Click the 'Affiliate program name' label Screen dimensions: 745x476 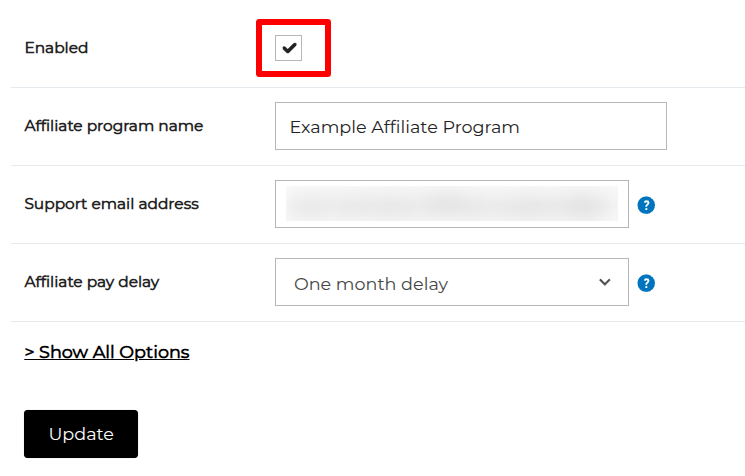pyautogui.click(x=113, y=126)
